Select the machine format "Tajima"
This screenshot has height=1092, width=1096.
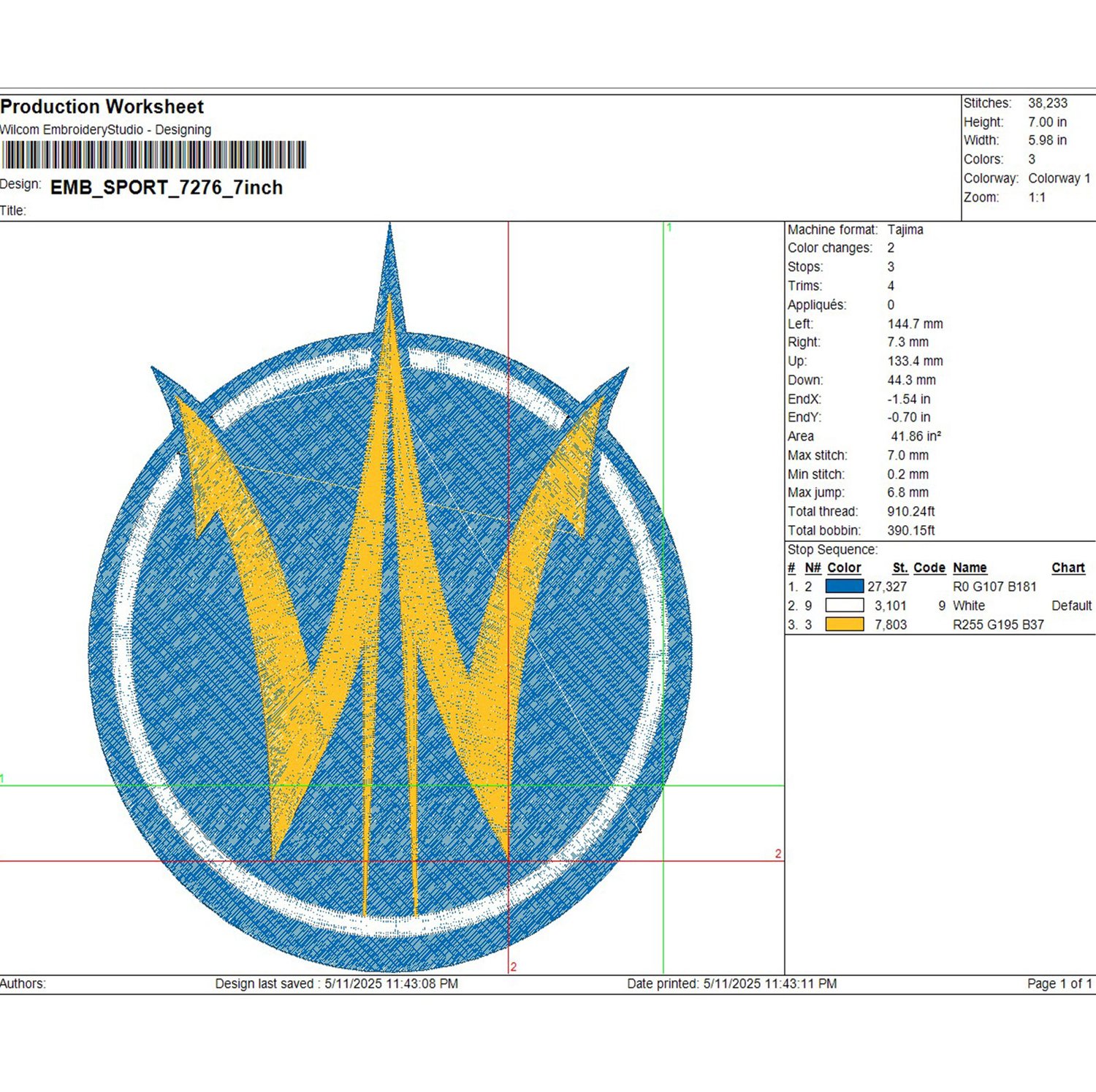[905, 229]
